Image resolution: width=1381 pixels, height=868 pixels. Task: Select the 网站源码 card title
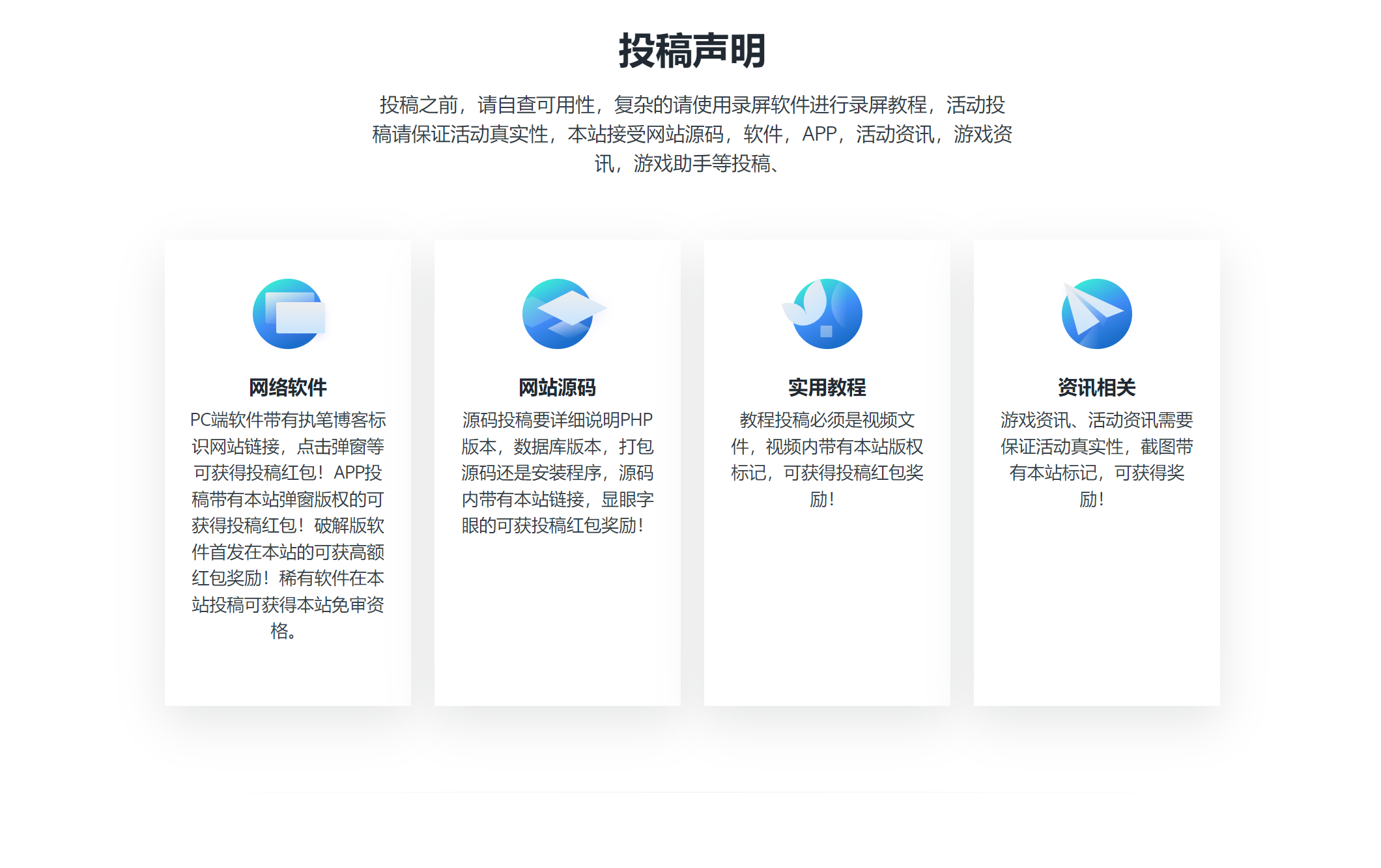pyautogui.click(x=558, y=387)
